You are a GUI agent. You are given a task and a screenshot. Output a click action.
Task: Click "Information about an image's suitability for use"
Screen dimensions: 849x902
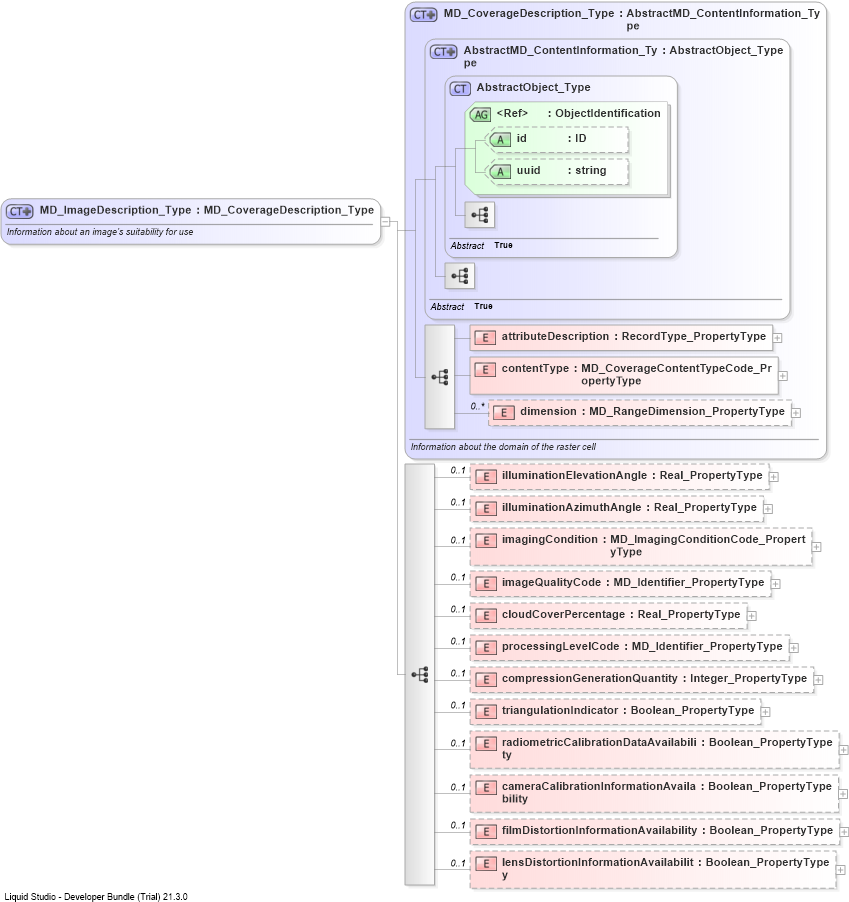100,232
